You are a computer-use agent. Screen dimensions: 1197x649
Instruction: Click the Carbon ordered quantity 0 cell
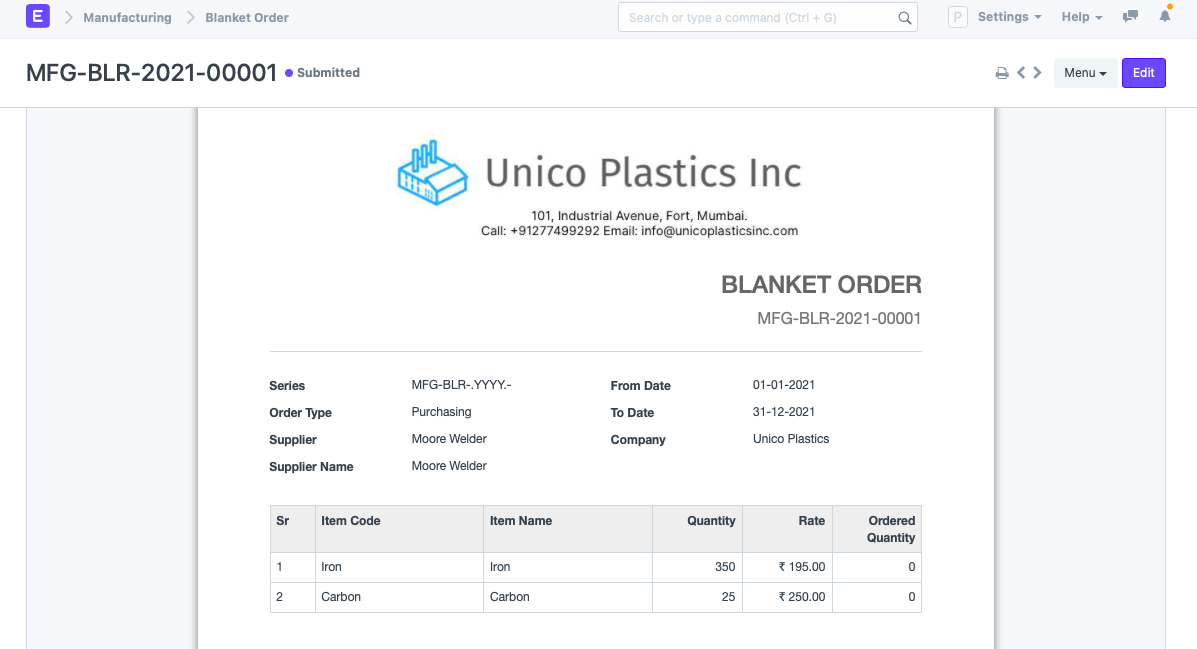click(877, 597)
